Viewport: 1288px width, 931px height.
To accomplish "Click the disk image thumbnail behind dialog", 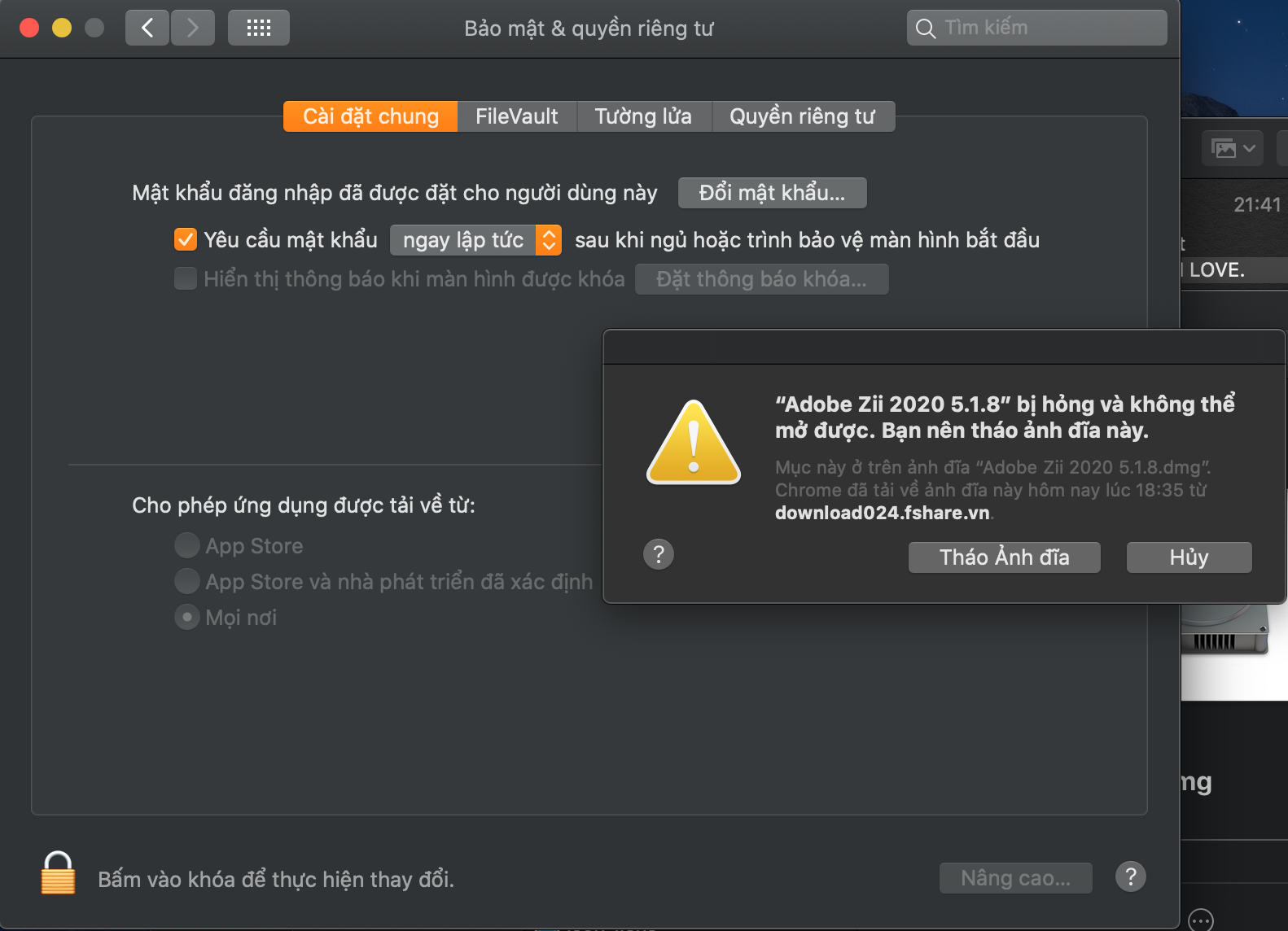I will point(1225,629).
